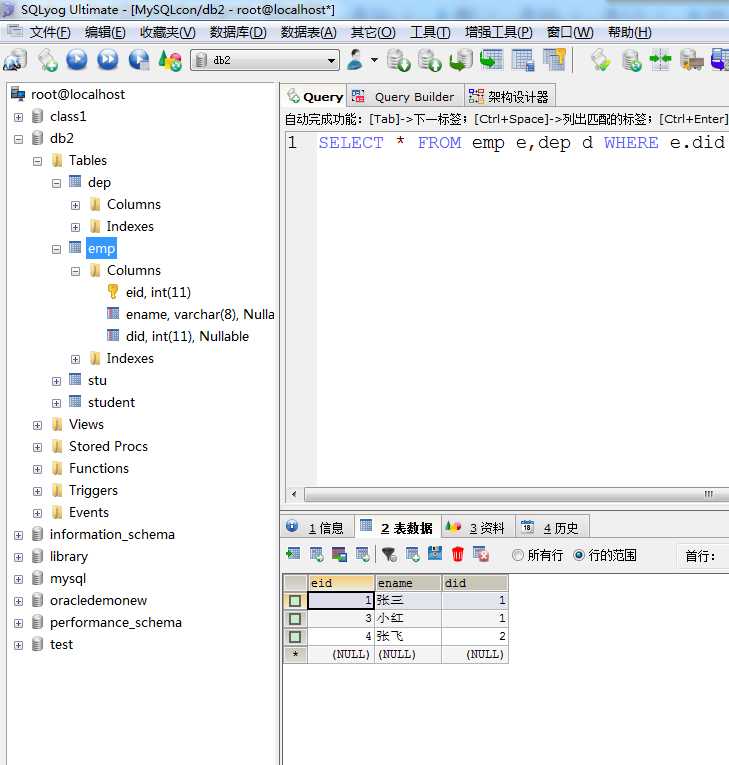Click the database with green up arrow icon
Screen dimensions: 729x765
click(x=430, y=60)
